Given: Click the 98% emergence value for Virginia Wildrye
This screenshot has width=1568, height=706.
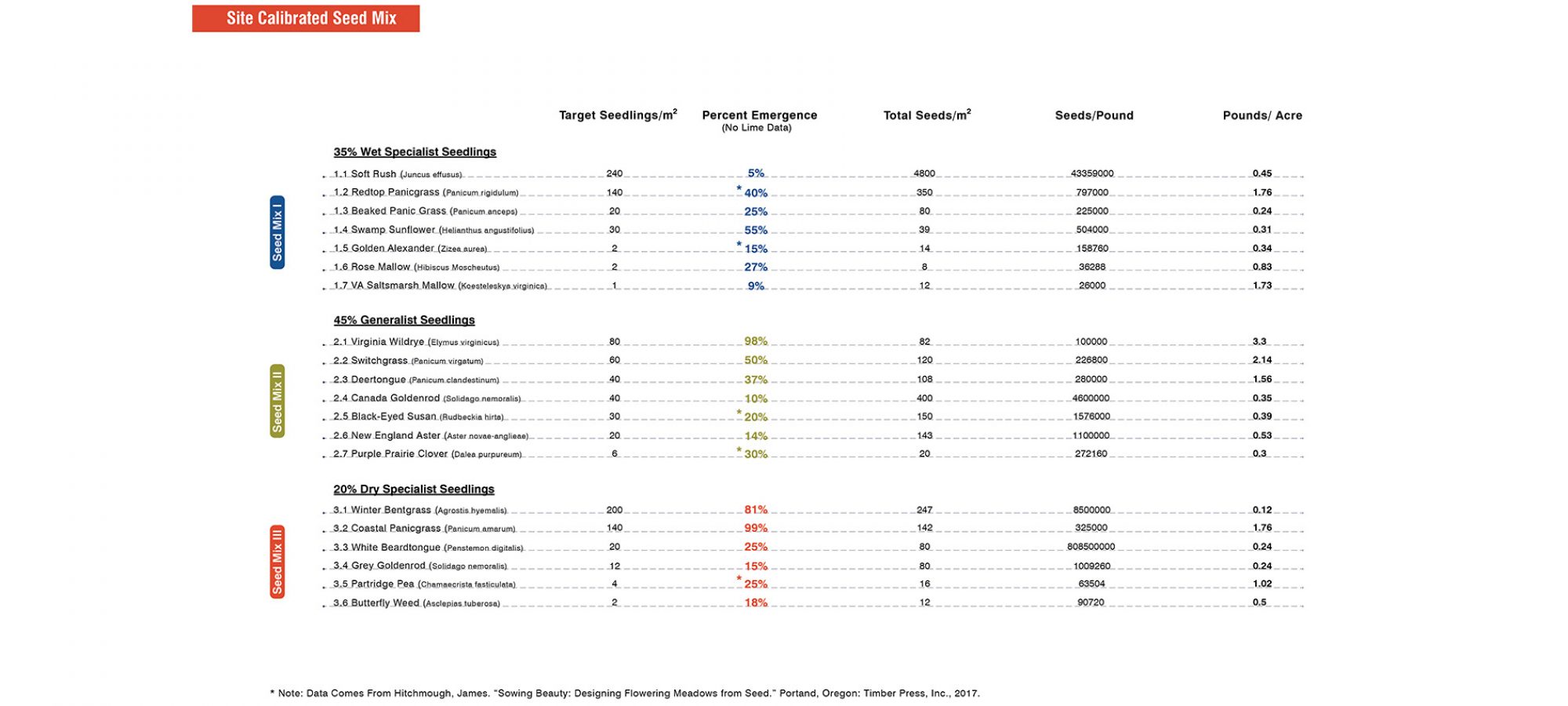Looking at the screenshot, I should (756, 341).
